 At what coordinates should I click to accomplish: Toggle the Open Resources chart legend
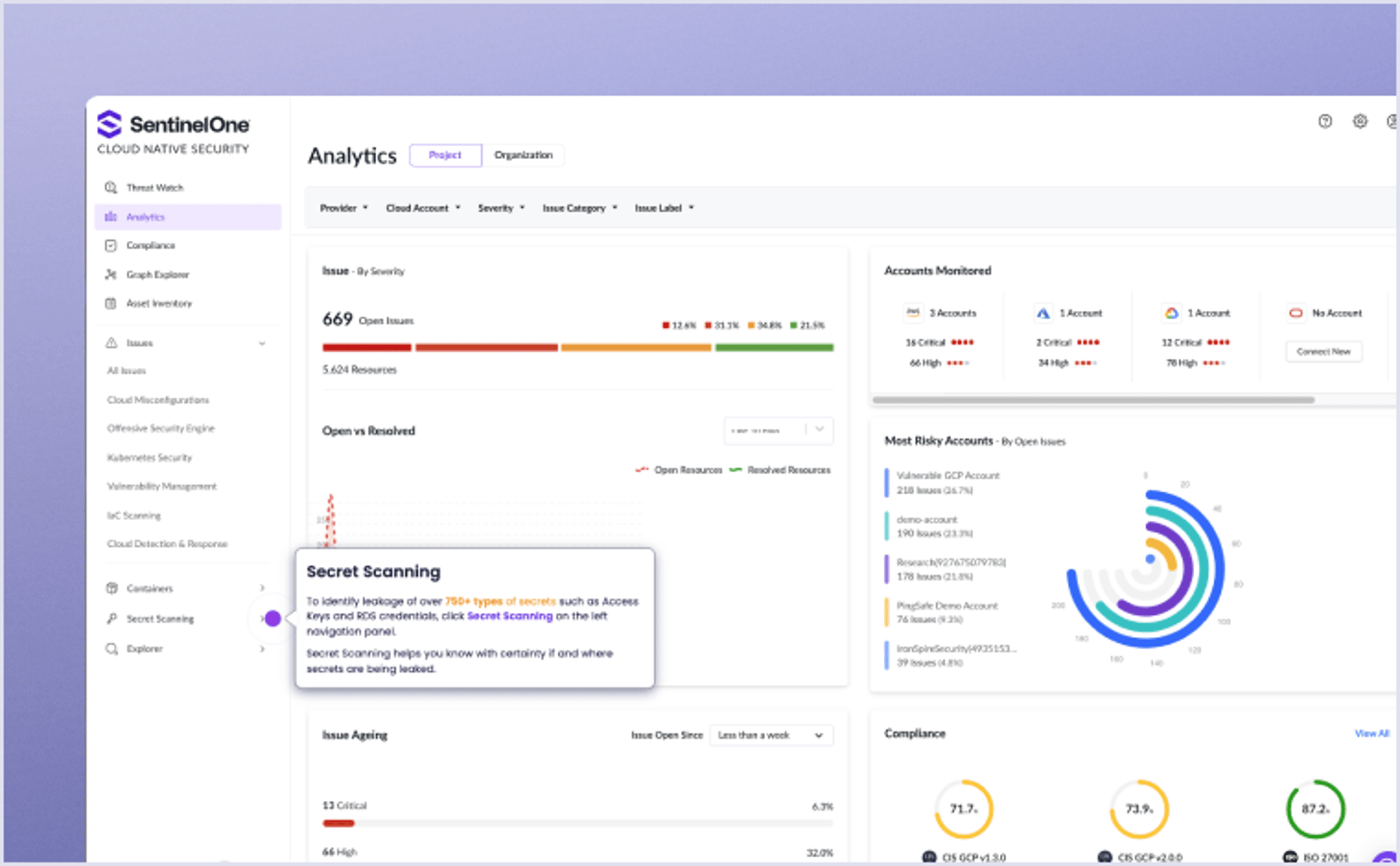tap(680, 470)
